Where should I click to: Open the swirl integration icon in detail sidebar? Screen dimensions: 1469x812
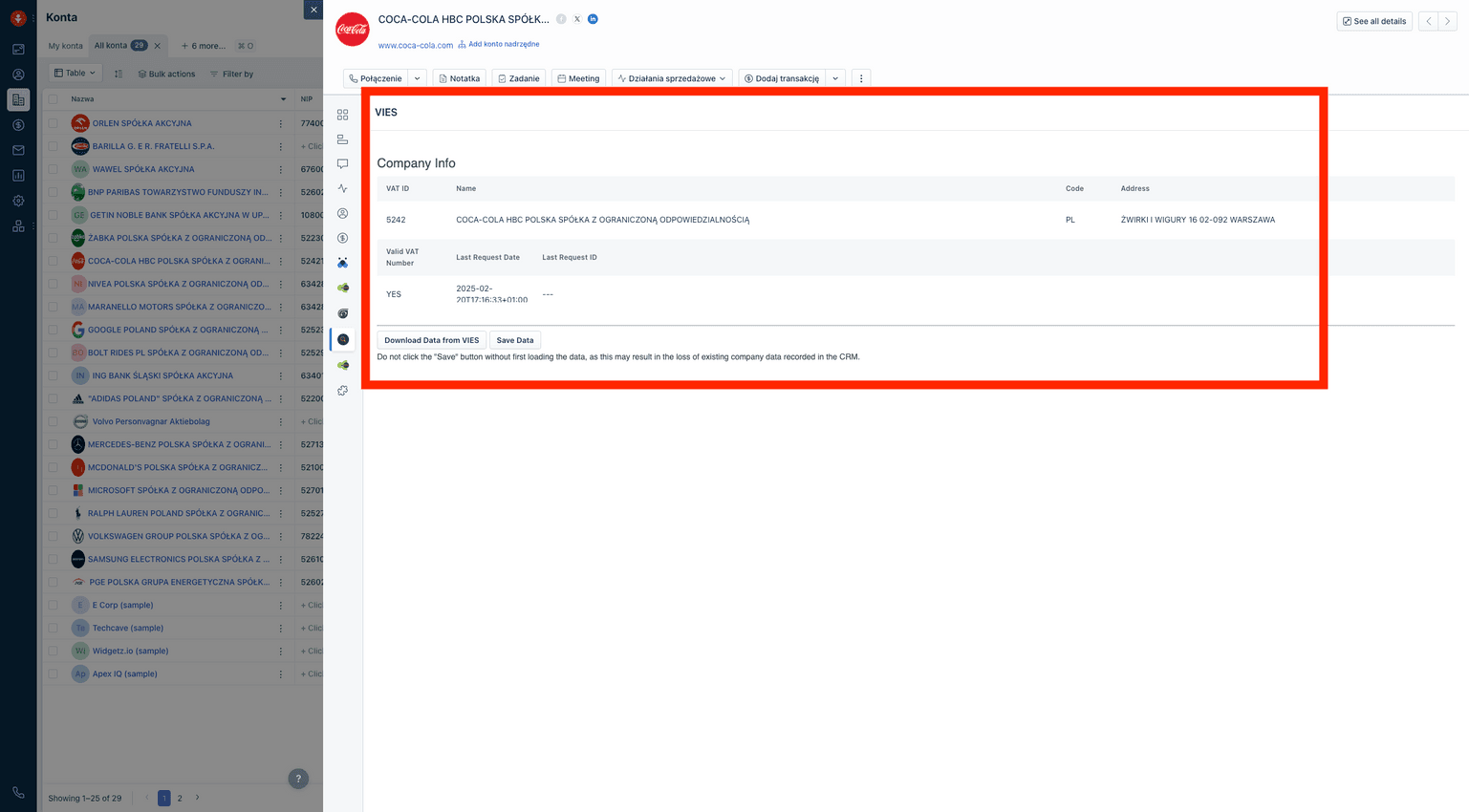[x=342, y=313]
